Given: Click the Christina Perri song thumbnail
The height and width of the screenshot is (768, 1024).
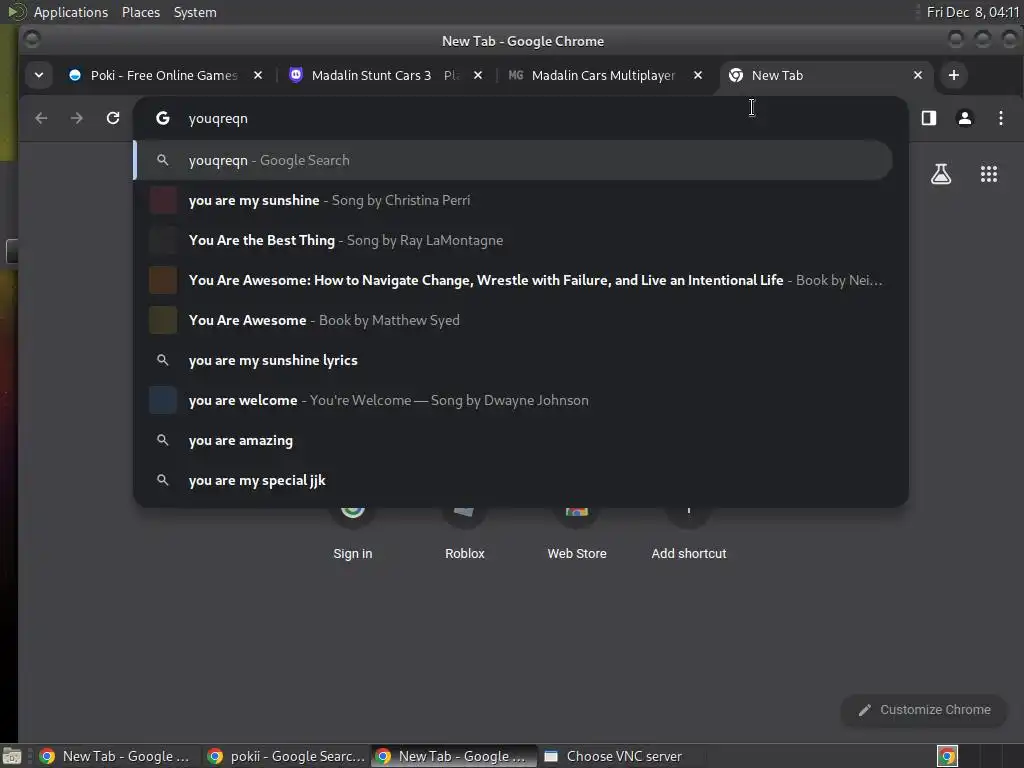Looking at the screenshot, I should tap(163, 200).
